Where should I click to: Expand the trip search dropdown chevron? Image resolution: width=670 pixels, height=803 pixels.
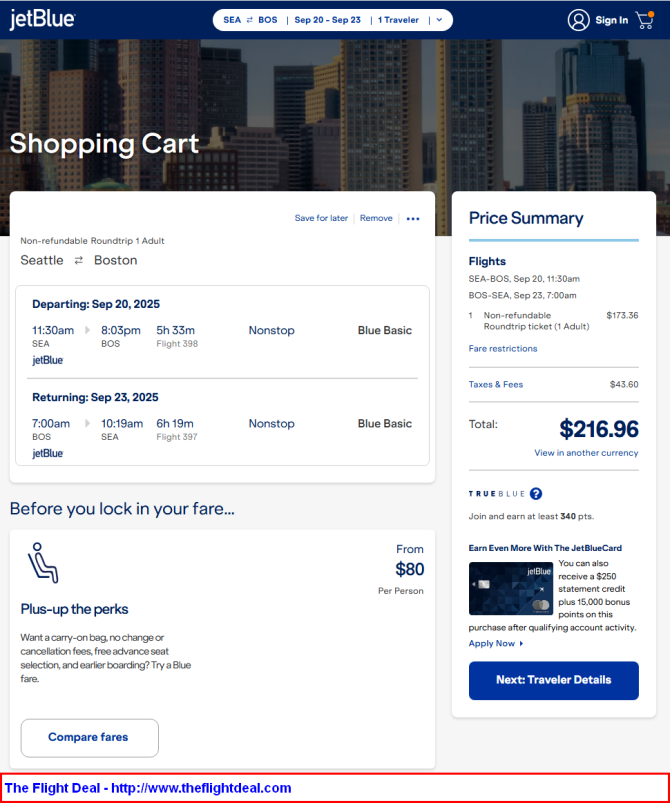[439, 20]
